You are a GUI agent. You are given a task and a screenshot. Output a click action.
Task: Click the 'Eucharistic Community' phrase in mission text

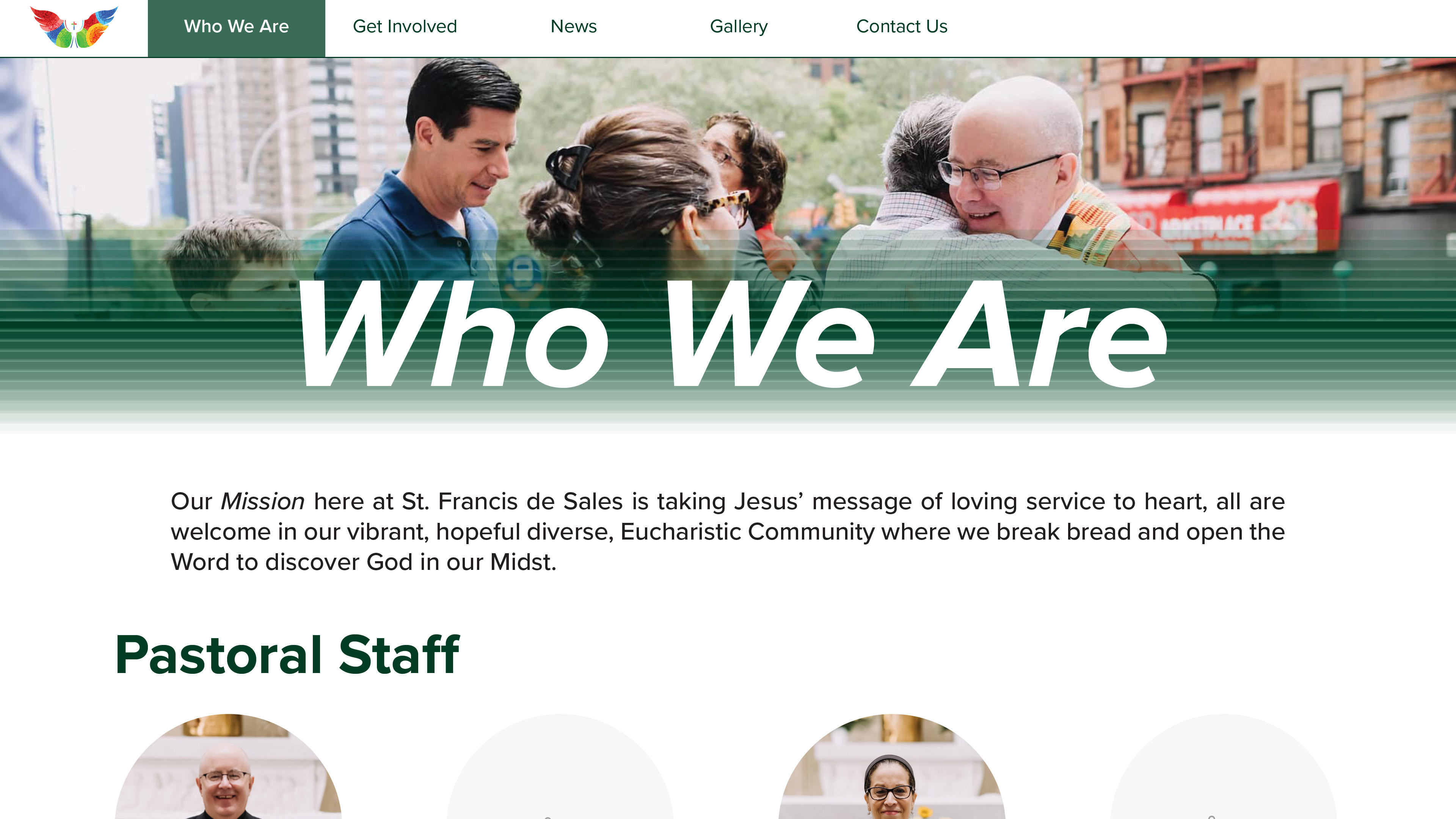pyautogui.click(x=748, y=532)
